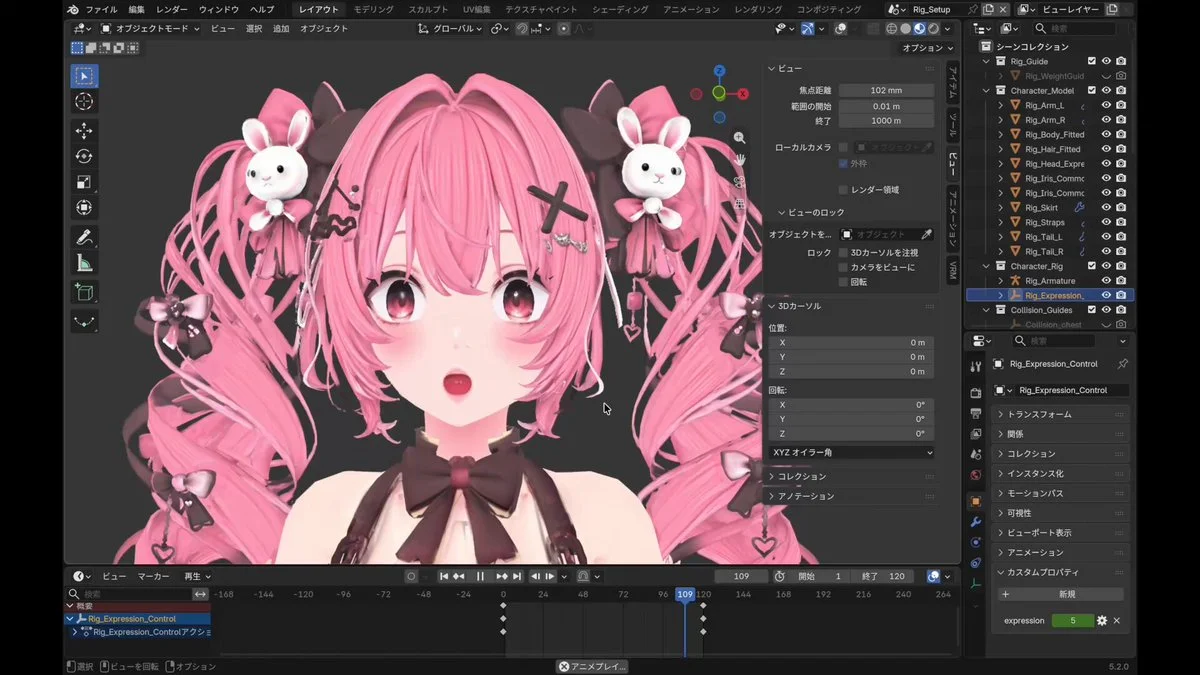Click the viewport pan hand icon

pos(739,160)
